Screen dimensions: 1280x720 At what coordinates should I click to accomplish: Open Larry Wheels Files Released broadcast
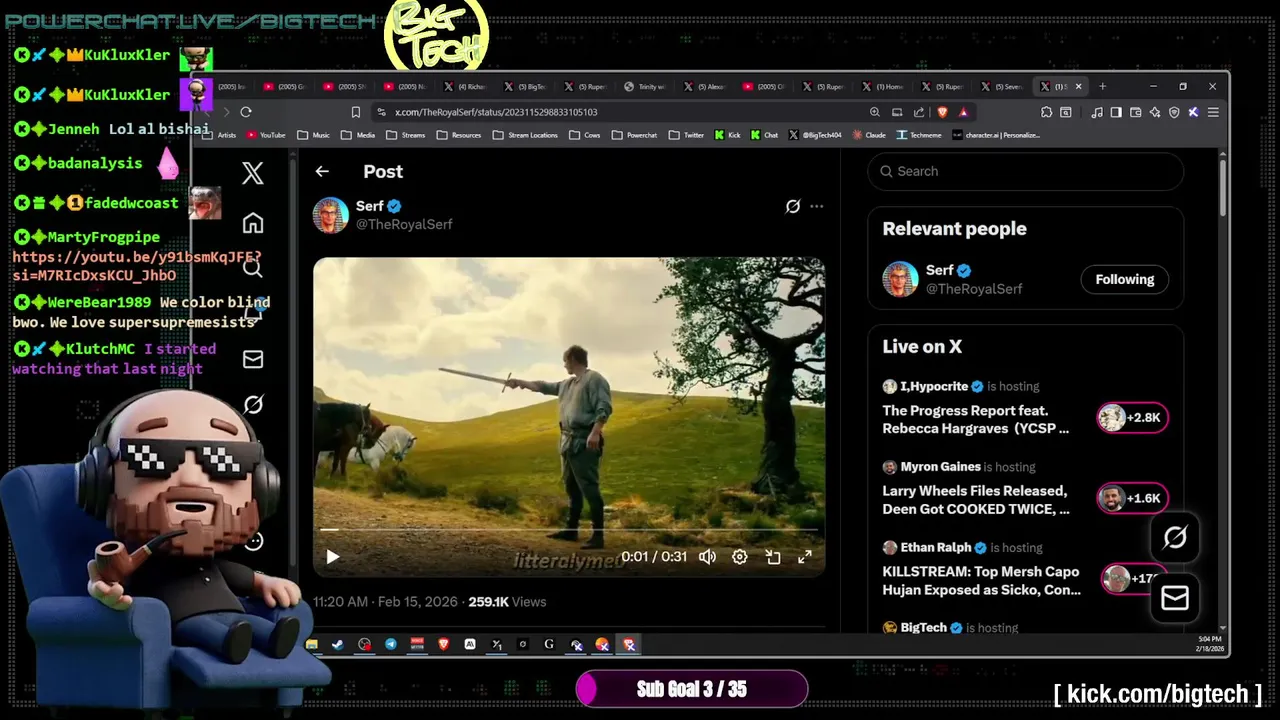[976, 500]
